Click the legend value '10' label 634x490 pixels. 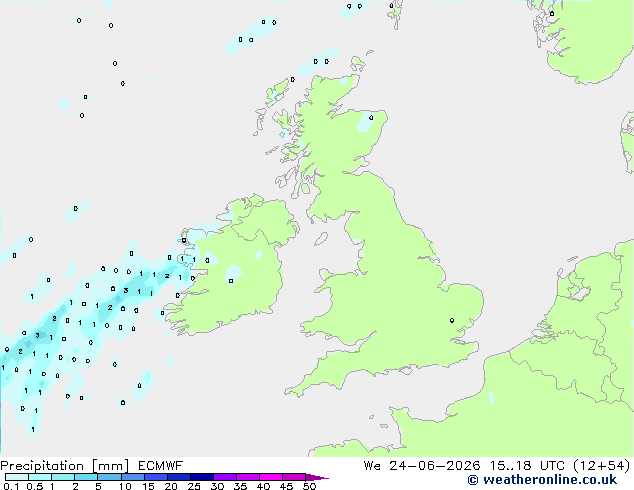[125, 486]
